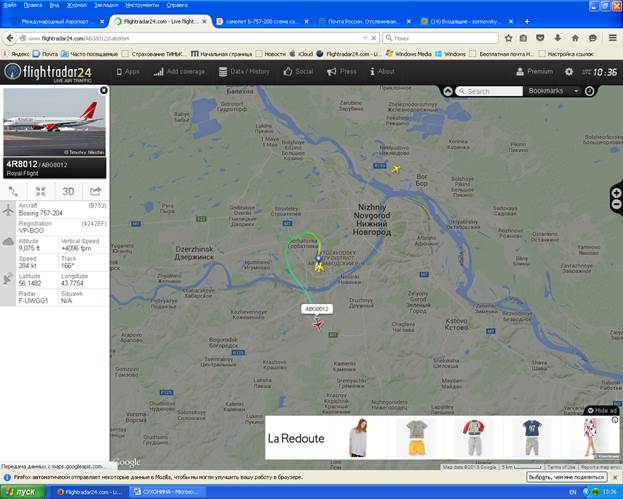Viewport: 623px width, 499px height.
Task: Open the Журнал menu
Action: [x=77, y=5]
